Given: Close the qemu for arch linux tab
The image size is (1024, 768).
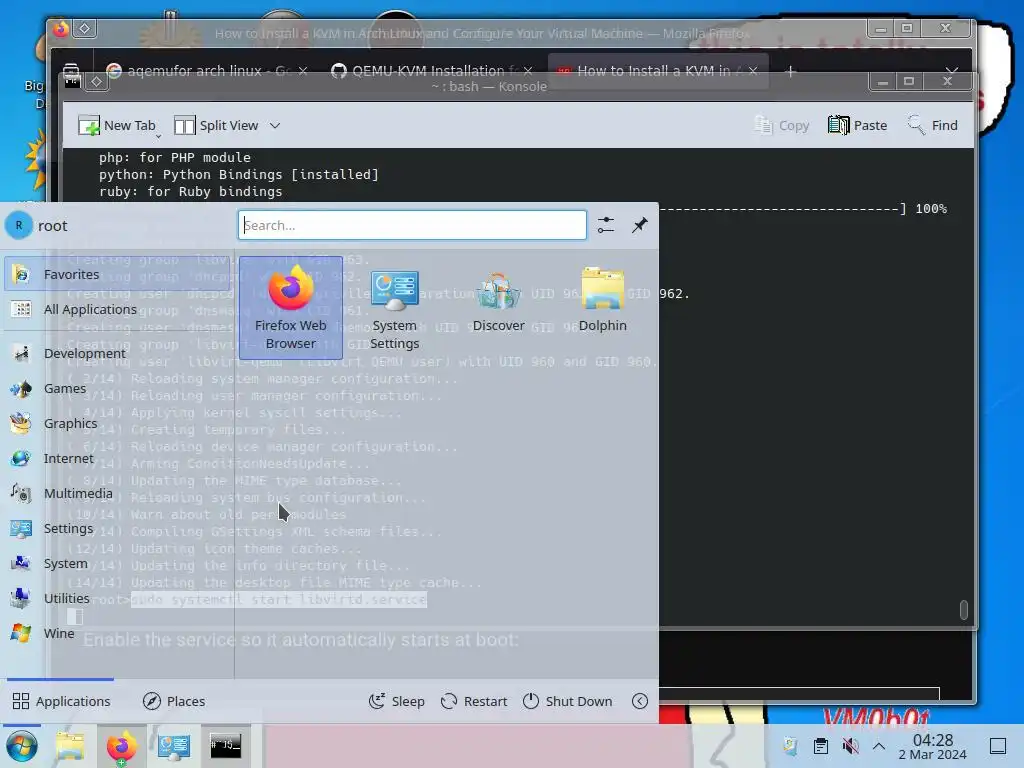Looking at the screenshot, I should [303, 71].
